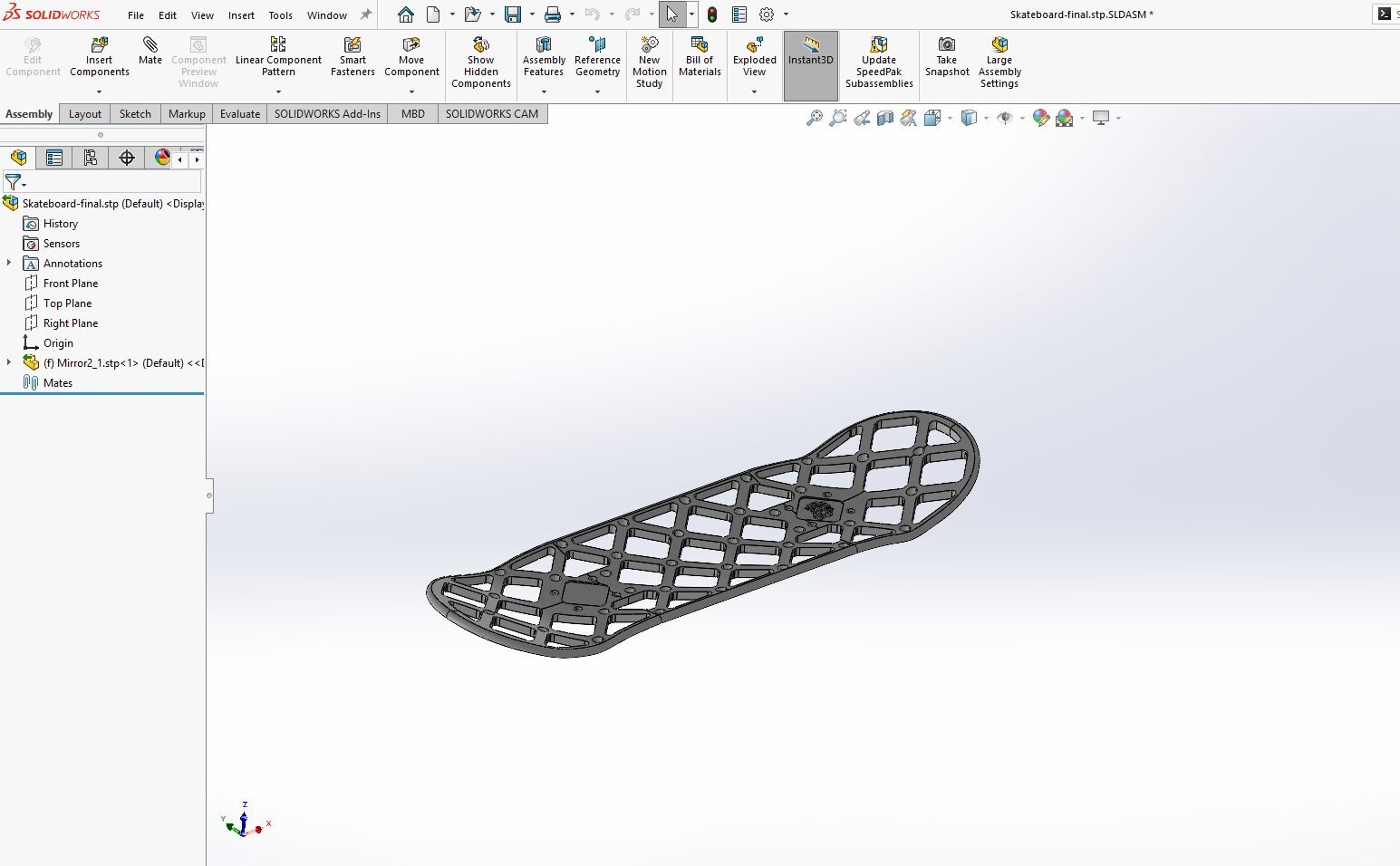Switch to the Evaluate tab
The image size is (1400, 866).
239,114
